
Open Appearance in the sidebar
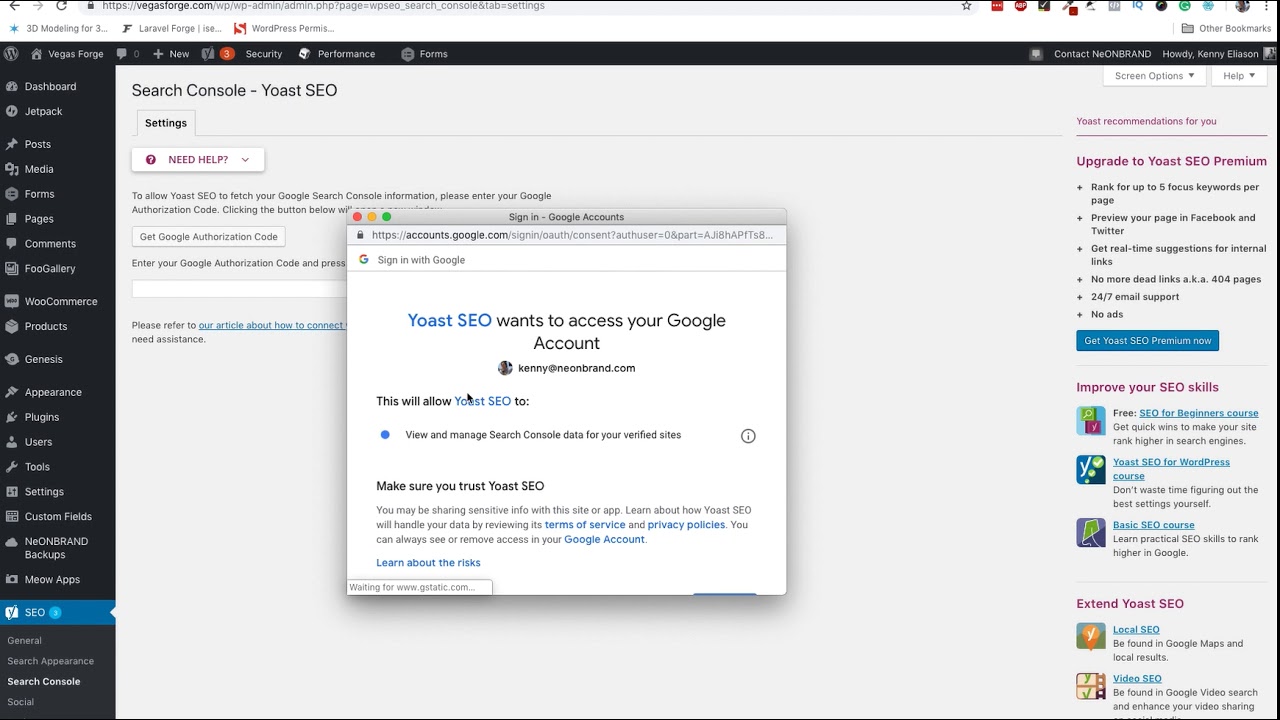point(53,392)
